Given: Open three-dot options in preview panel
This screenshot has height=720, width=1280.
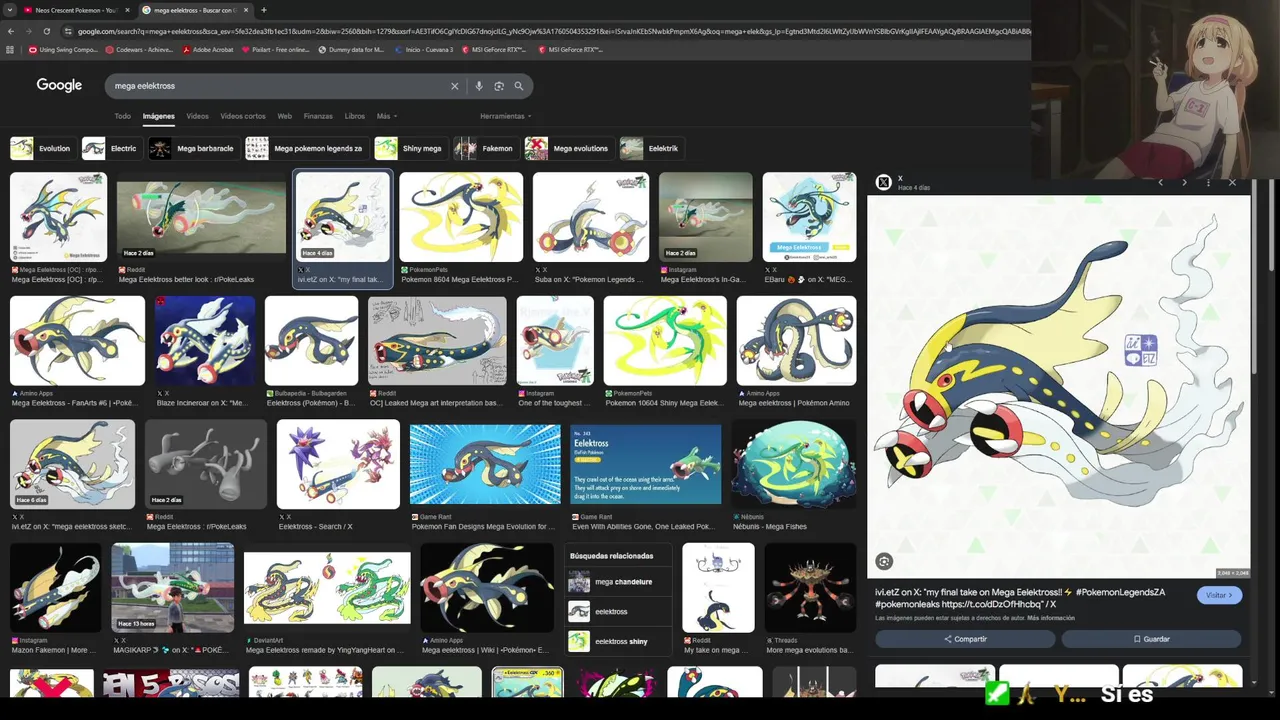Looking at the screenshot, I should (1208, 182).
